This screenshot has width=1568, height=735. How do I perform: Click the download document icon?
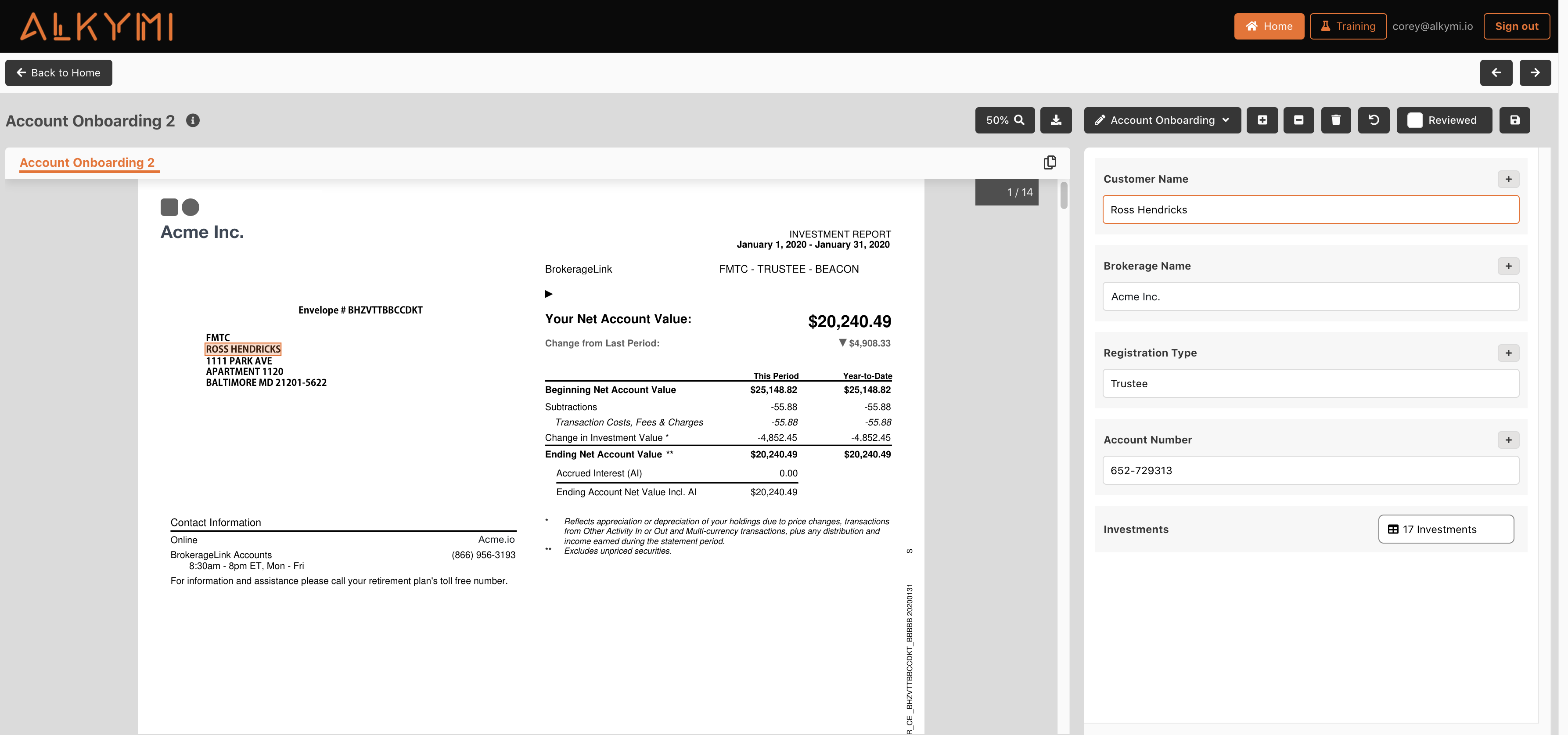(x=1056, y=120)
